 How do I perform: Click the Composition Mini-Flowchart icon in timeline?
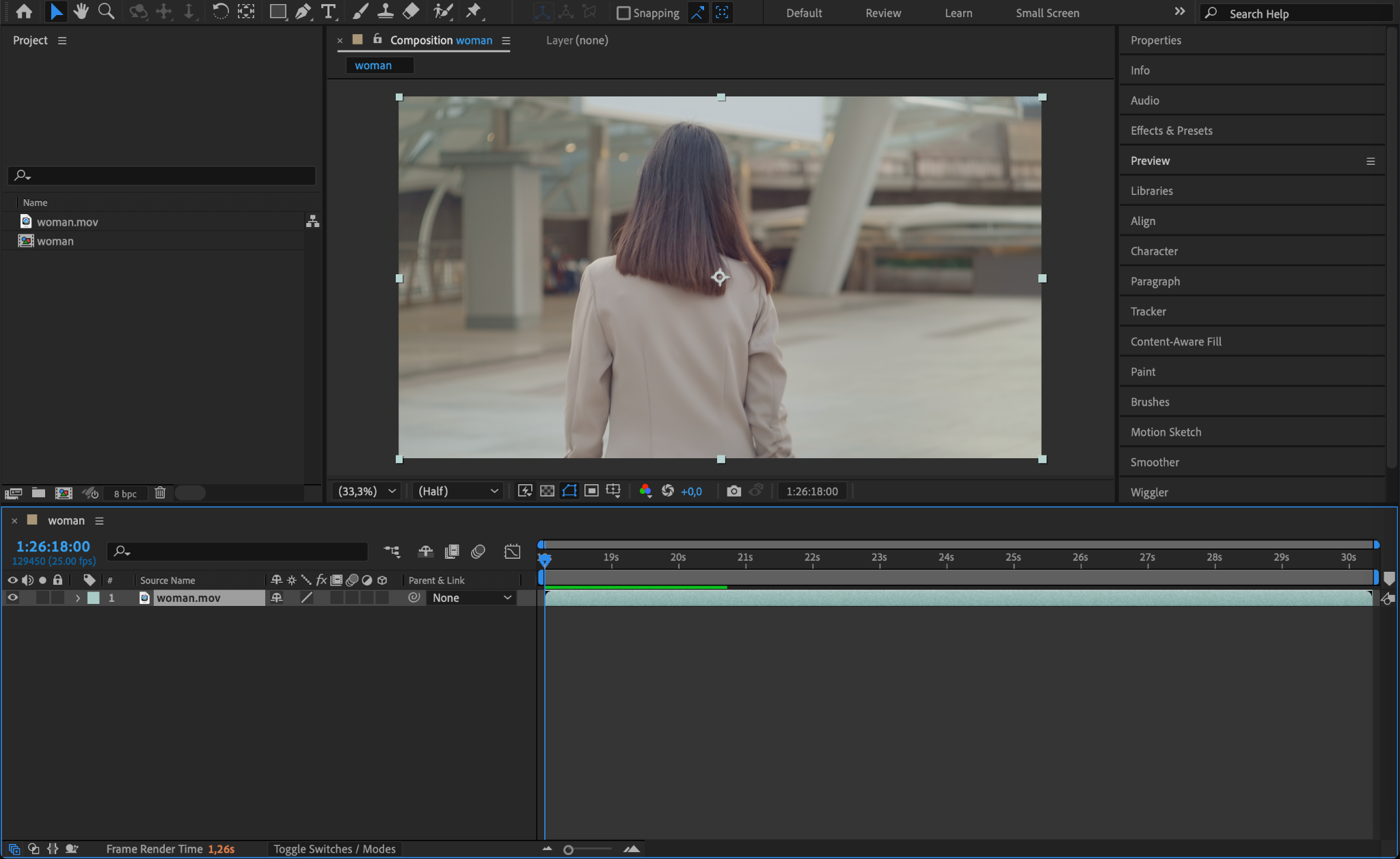(x=392, y=551)
